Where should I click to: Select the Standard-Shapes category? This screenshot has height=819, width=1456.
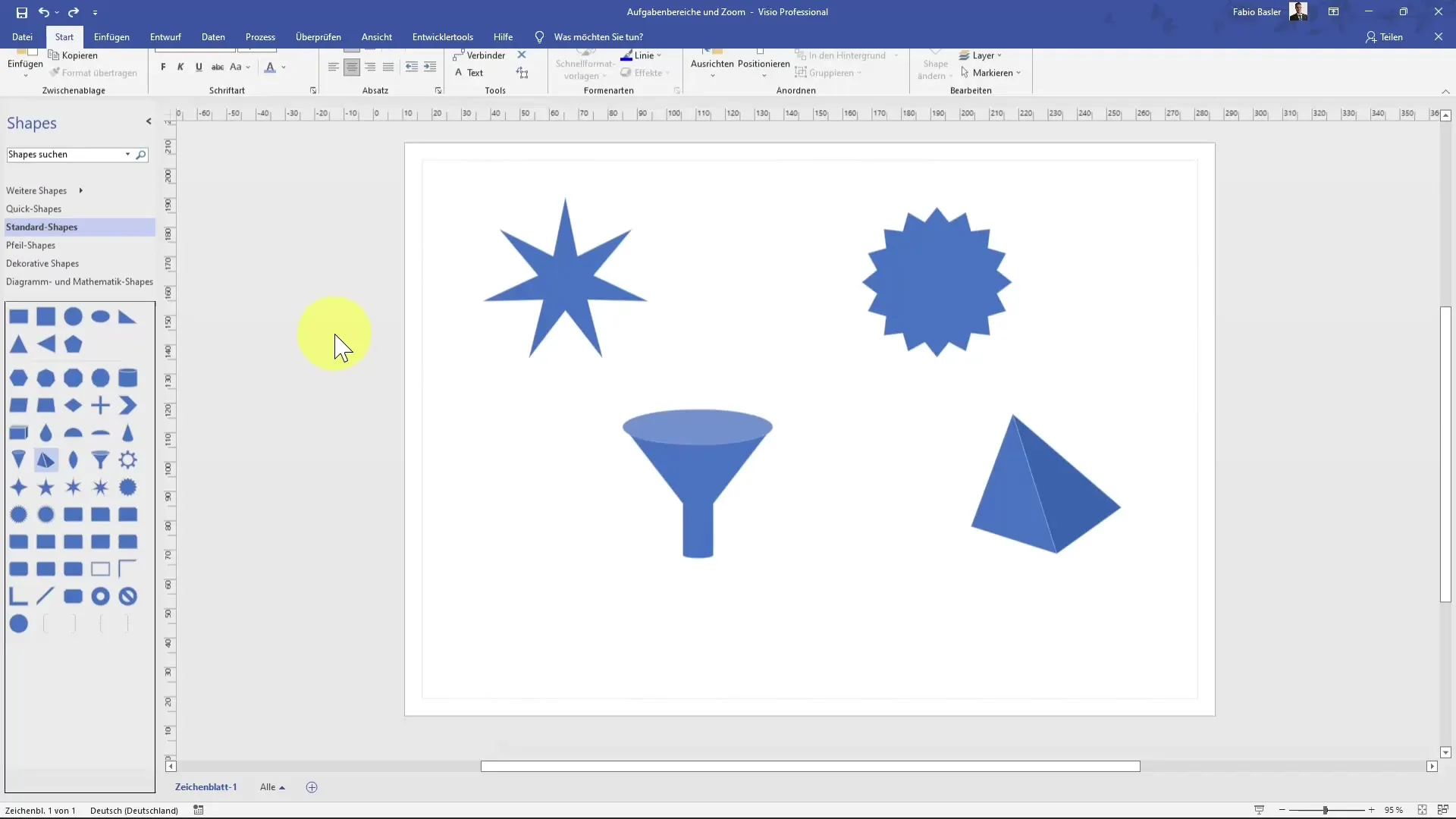pyautogui.click(x=41, y=227)
